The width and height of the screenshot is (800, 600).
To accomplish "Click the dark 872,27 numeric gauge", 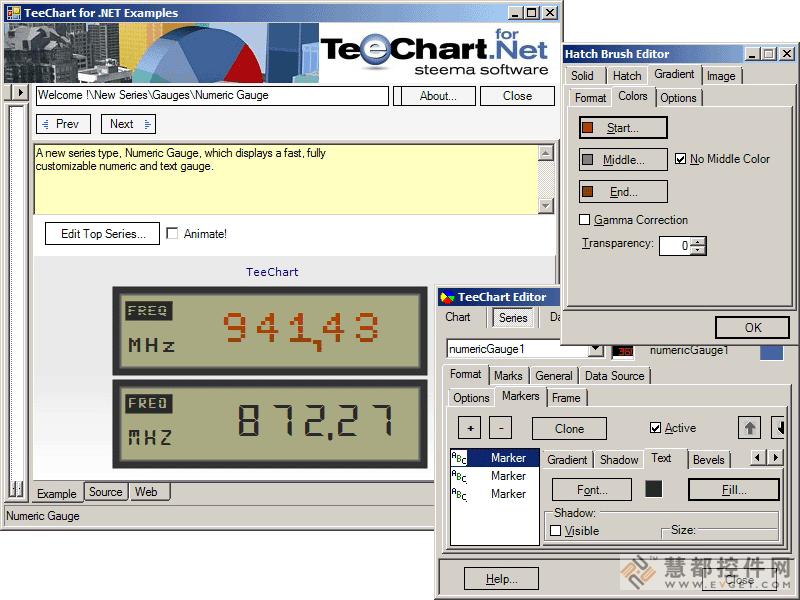I will tap(270, 423).
